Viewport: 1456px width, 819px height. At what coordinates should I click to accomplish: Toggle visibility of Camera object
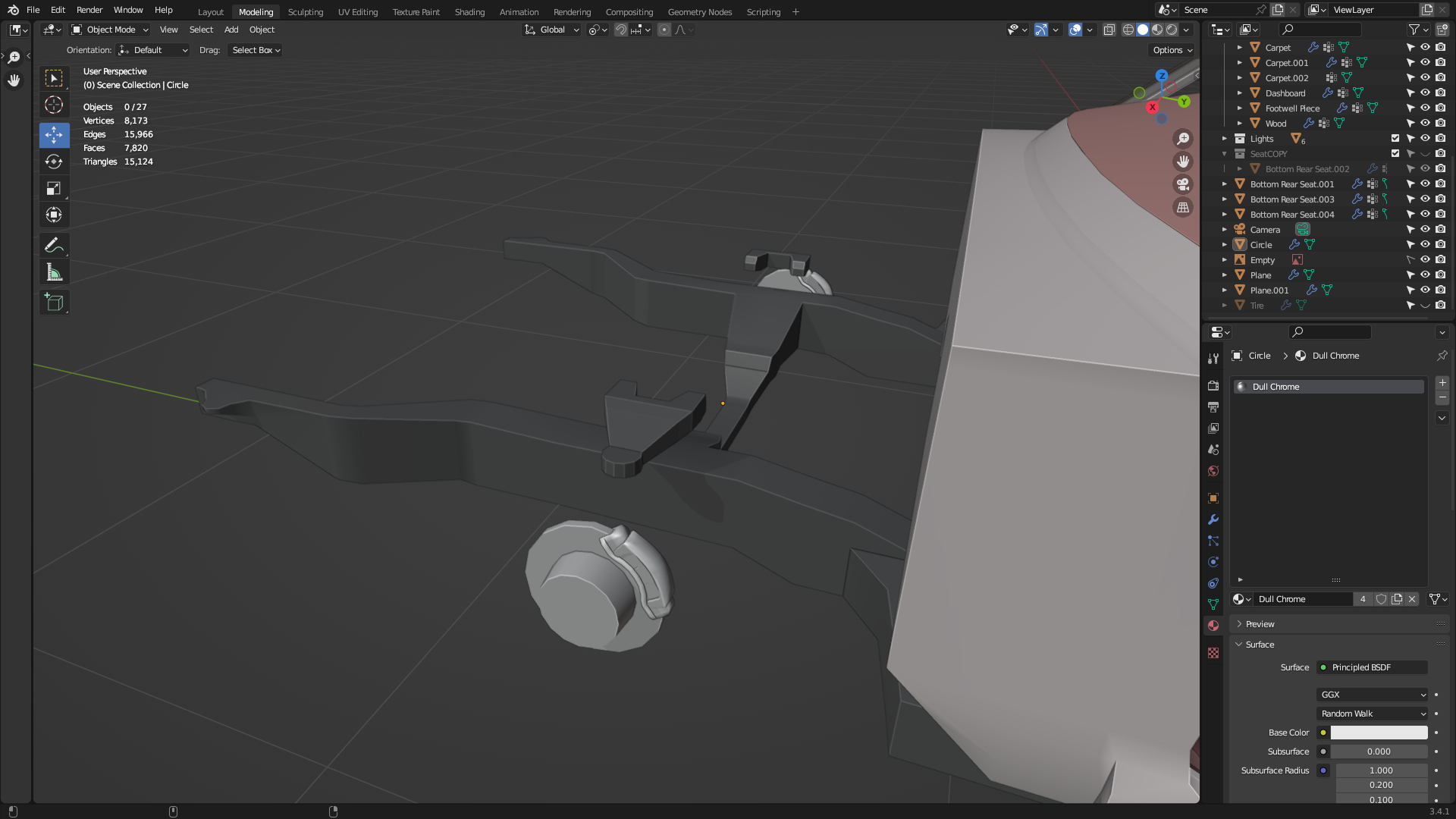[1425, 229]
